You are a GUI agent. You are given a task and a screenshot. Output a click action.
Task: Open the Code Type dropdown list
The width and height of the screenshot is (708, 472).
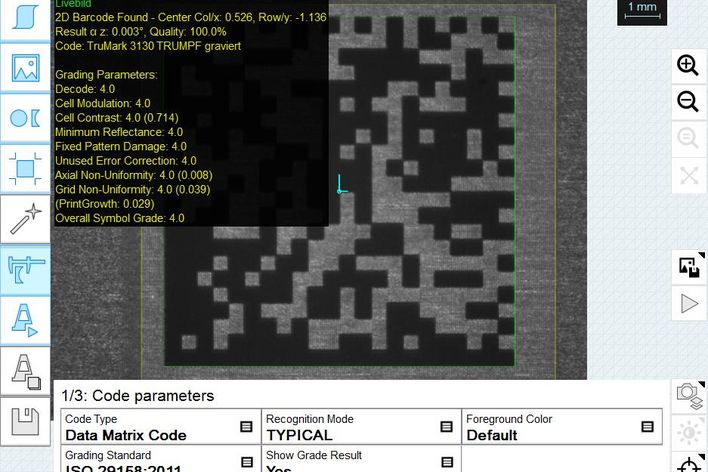pos(246,427)
